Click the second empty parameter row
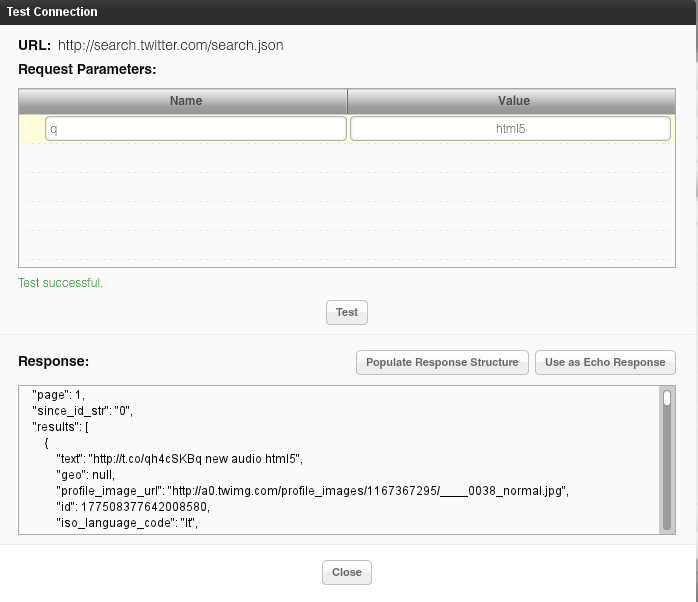 (348, 187)
